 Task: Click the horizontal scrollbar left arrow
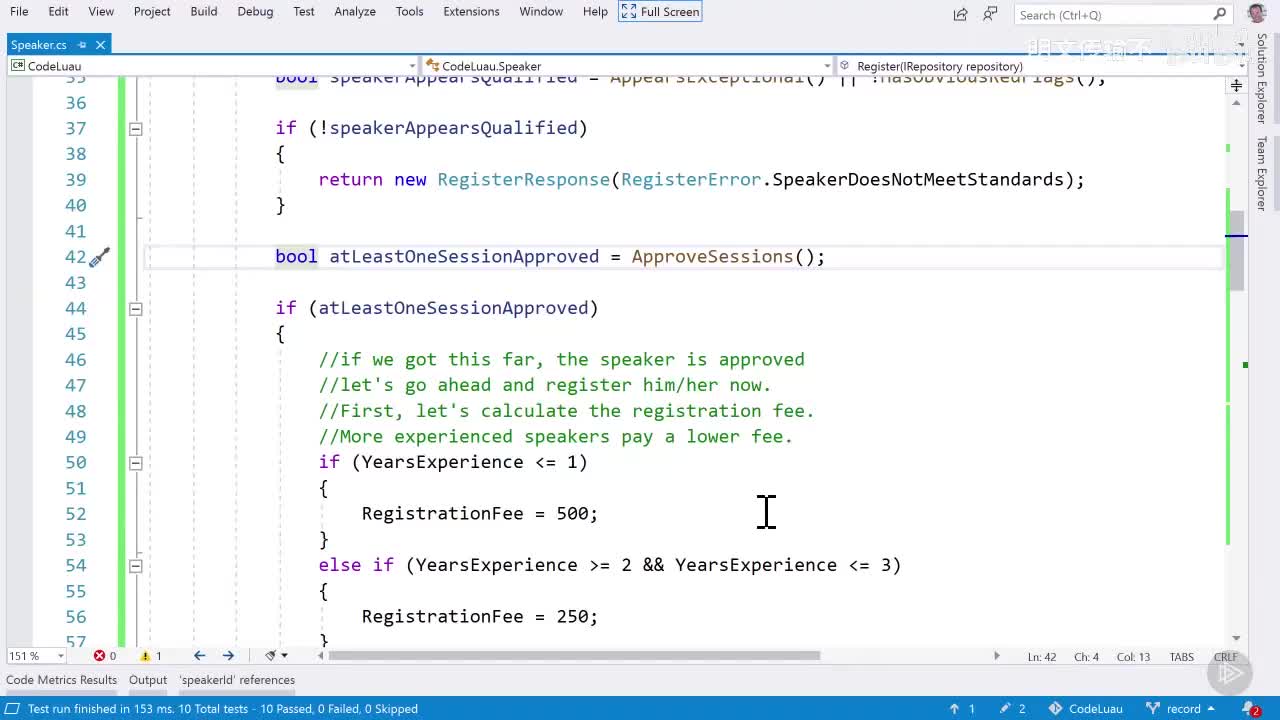coord(321,656)
